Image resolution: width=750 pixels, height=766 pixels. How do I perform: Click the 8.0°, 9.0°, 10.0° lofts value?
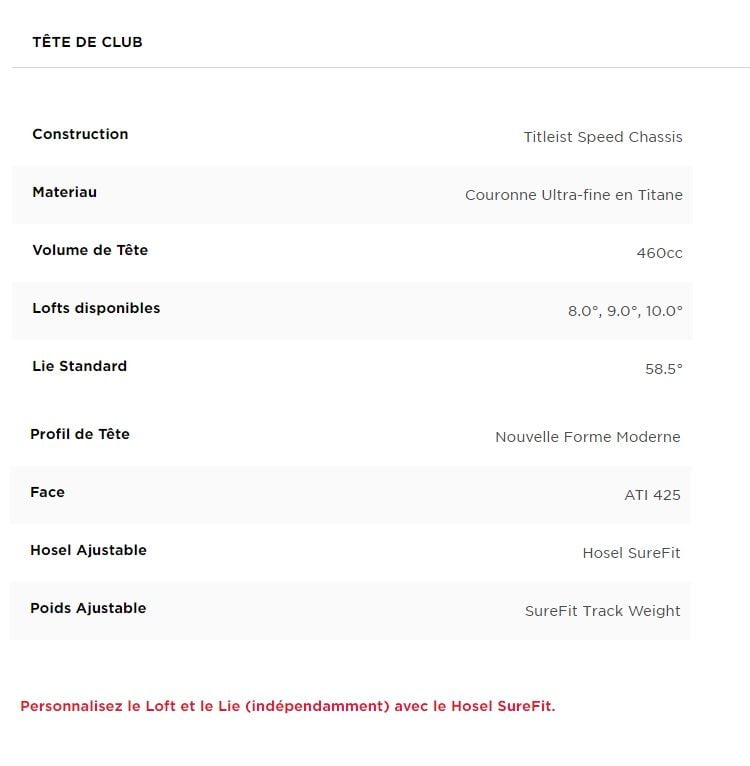[625, 311]
